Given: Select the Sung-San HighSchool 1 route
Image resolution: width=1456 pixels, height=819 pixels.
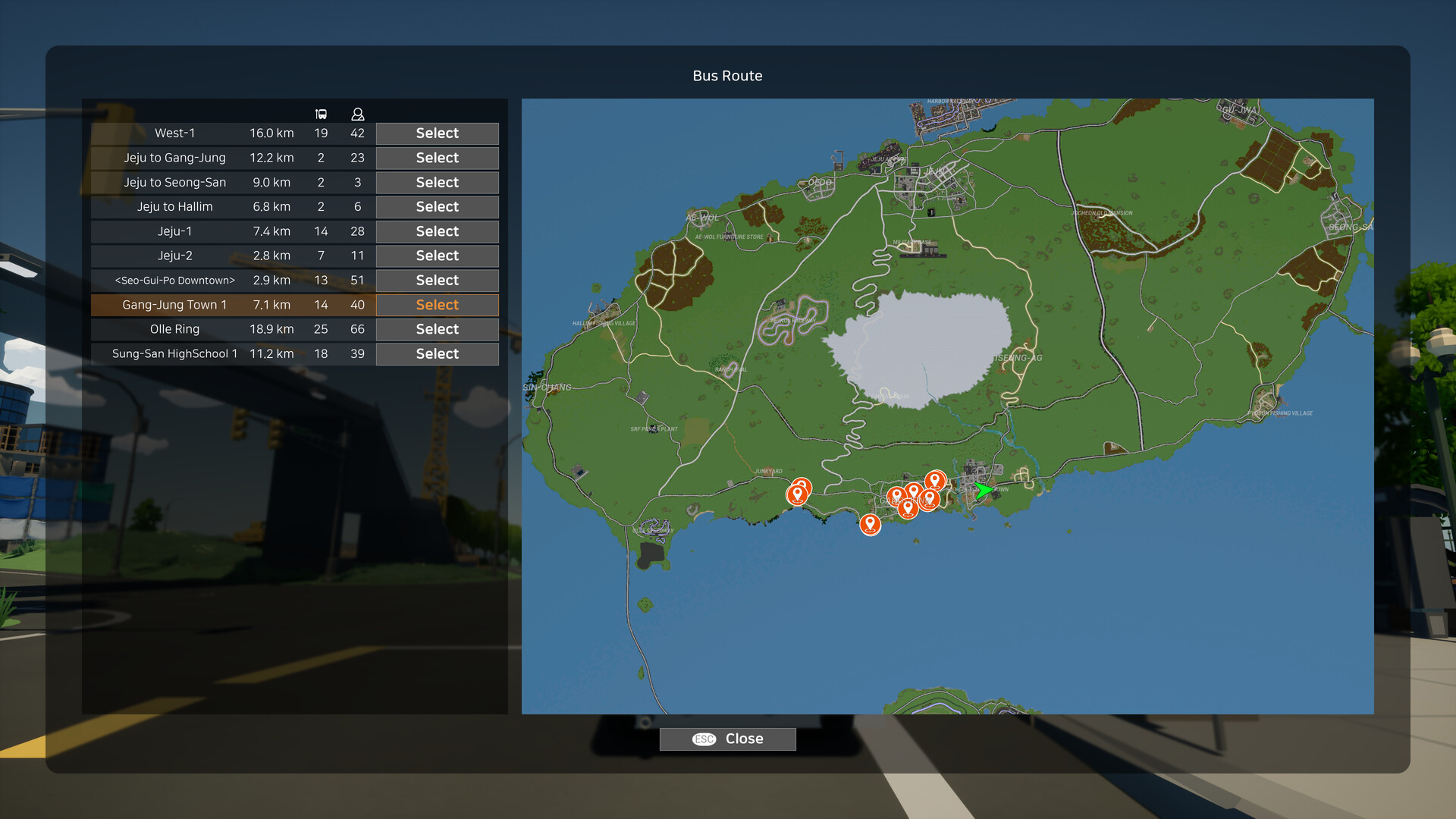Looking at the screenshot, I should click(x=436, y=353).
